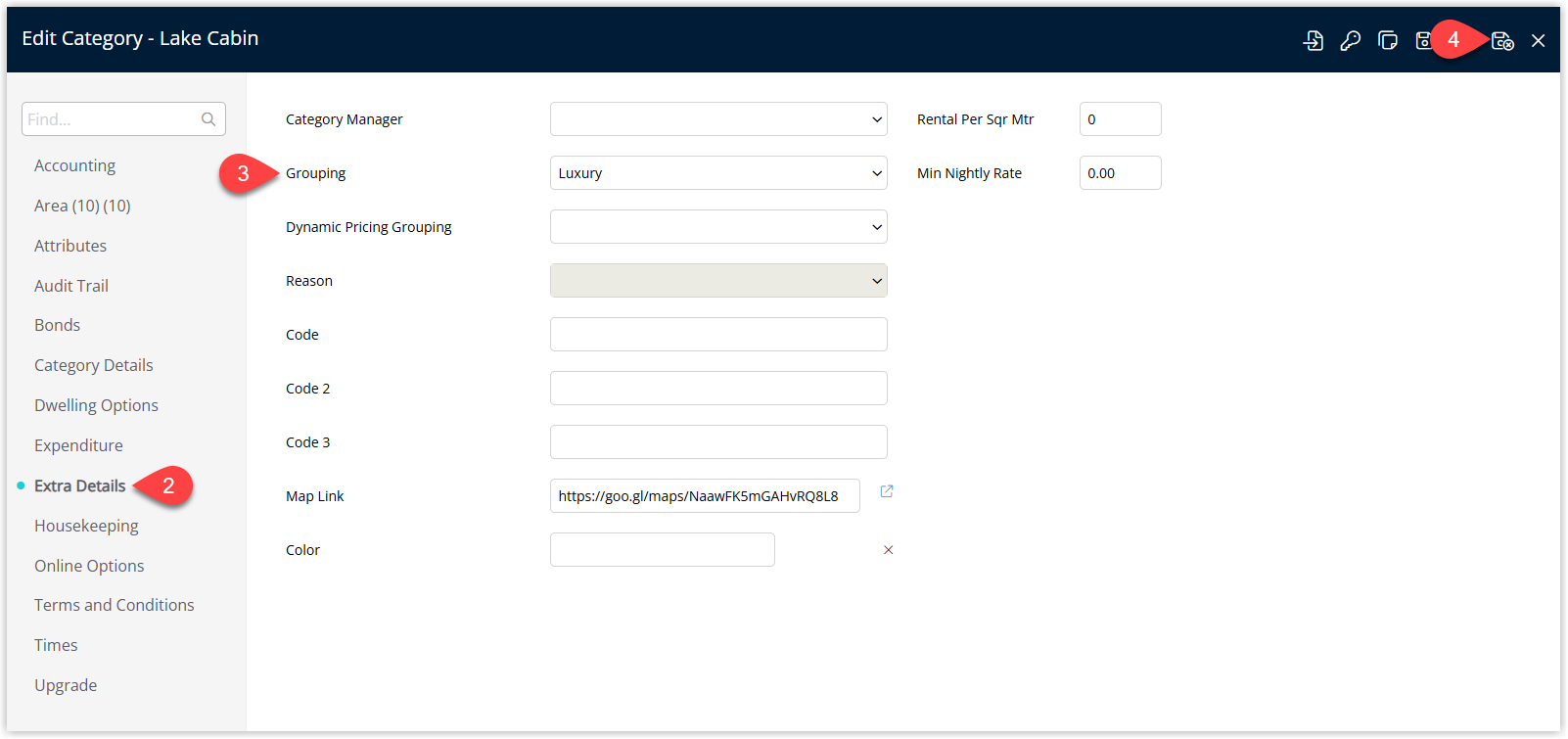Click the Rental Per Sqr Mtr field
Image resolution: width=1568 pixels, height=739 pixels.
pos(1121,119)
